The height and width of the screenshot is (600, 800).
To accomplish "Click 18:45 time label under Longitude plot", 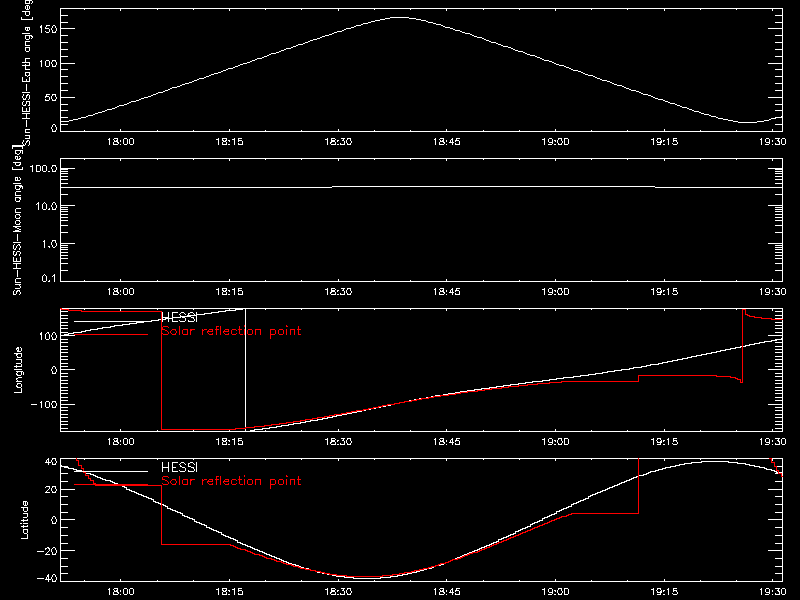I will (x=447, y=442).
